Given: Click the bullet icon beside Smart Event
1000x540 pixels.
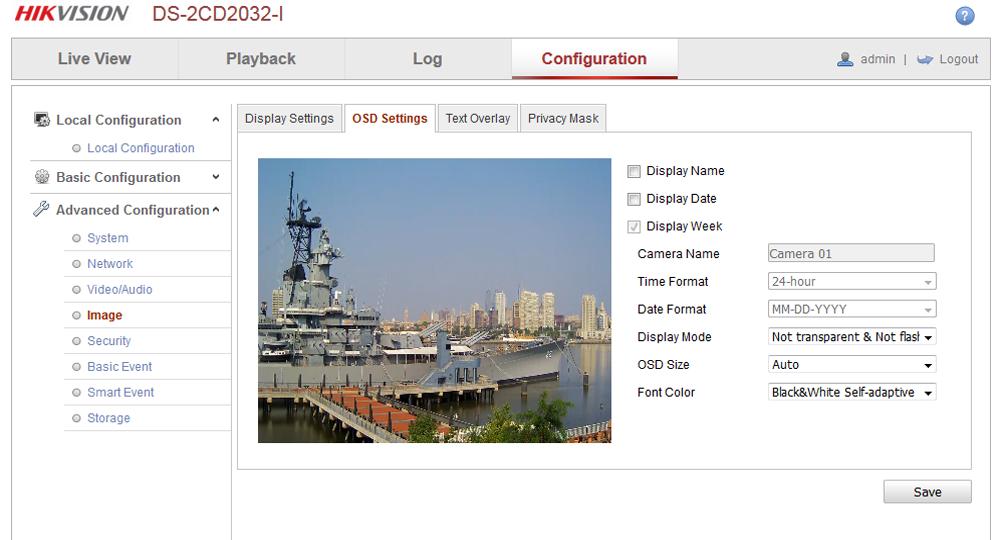Looking at the screenshot, I should (x=77, y=393).
